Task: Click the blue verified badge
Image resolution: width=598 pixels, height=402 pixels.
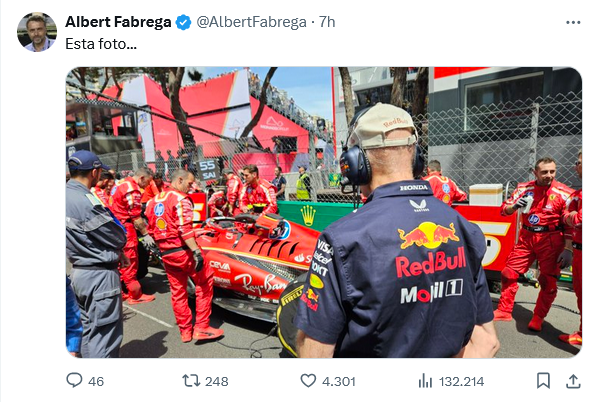Action: (x=183, y=22)
